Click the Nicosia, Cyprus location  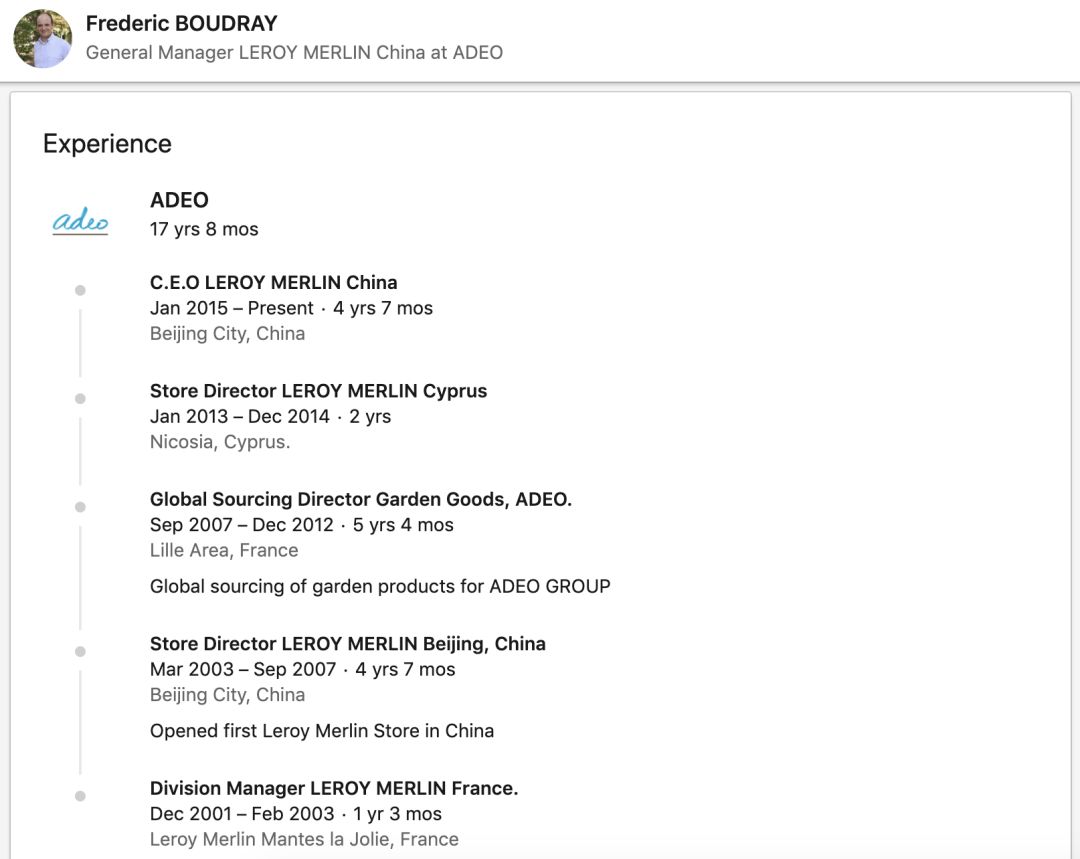pos(220,442)
